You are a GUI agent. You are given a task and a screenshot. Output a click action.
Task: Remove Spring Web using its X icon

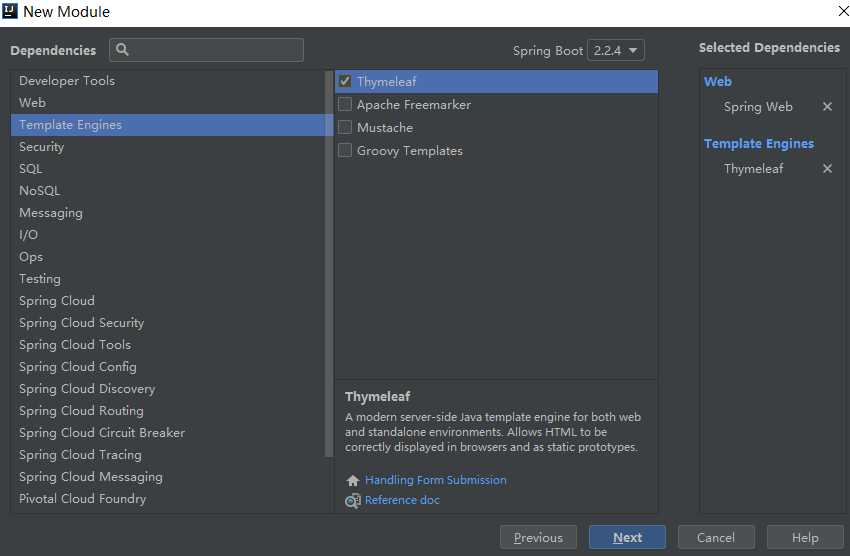coord(827,107)
